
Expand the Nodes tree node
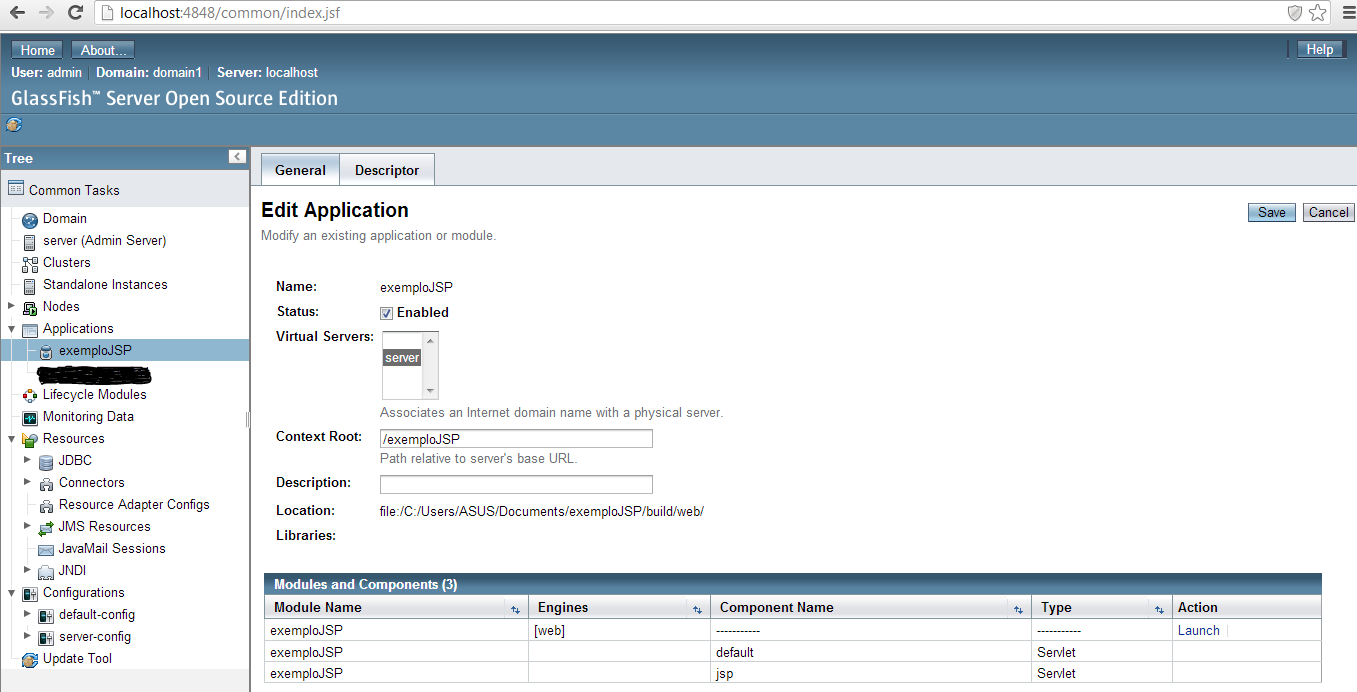tap(11, 306)
